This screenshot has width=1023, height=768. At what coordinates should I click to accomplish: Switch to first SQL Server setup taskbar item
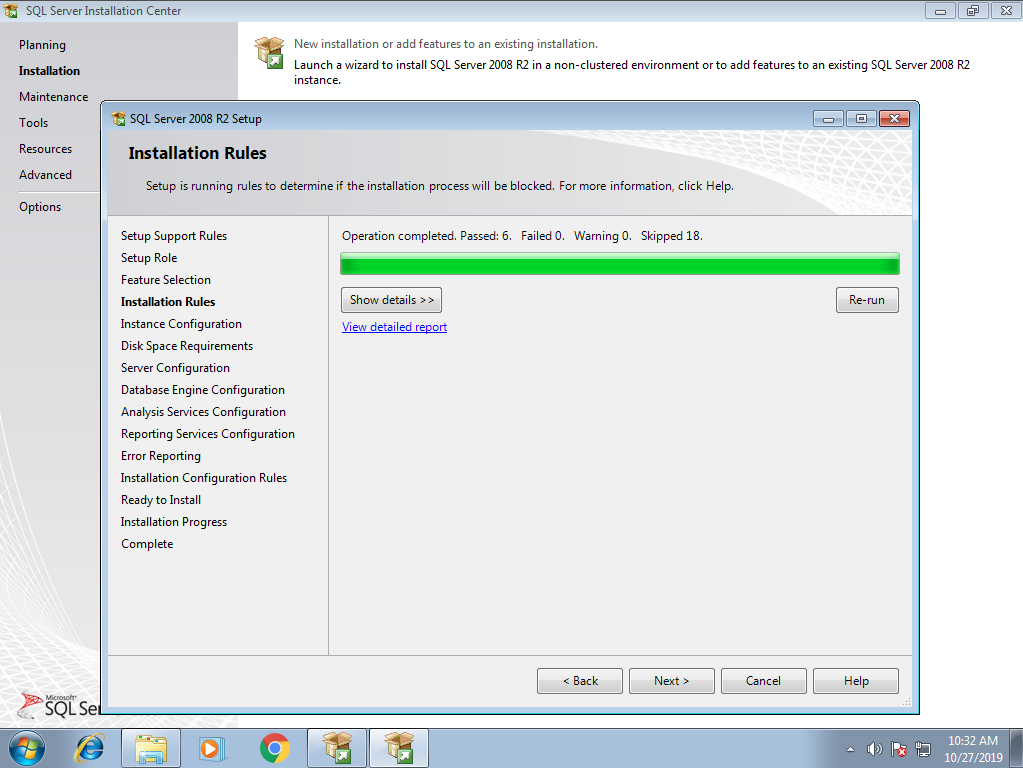(x=337, y=748)
